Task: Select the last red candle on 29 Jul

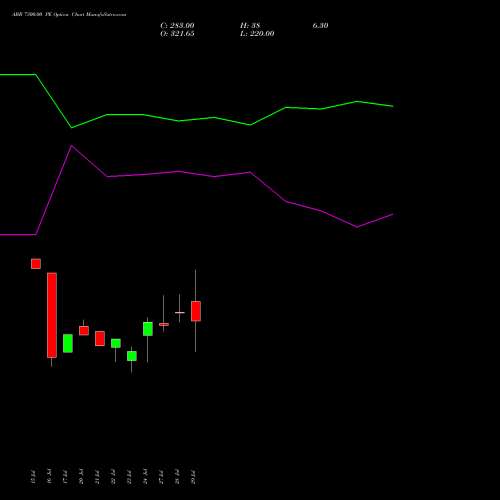Action: [196, 311]
